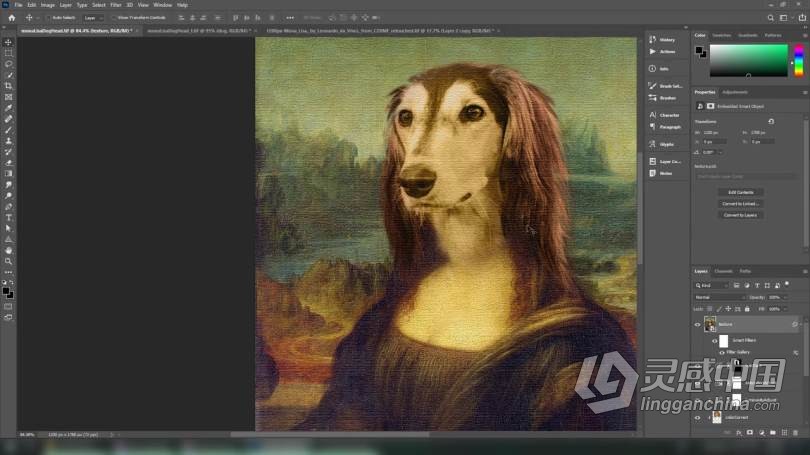Open the Image menu
The image size is (810, 455).
[x=48, y=5]
